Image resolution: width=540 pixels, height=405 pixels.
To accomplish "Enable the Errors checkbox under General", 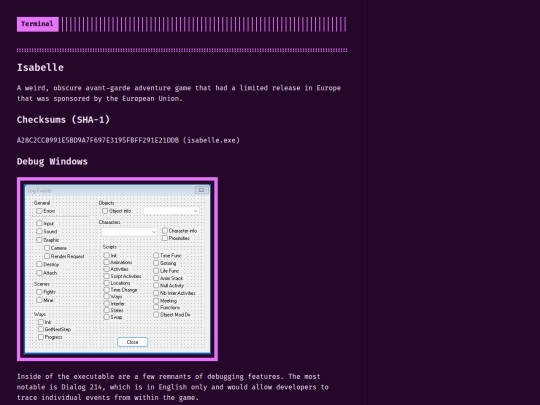I will click(39, 211).
